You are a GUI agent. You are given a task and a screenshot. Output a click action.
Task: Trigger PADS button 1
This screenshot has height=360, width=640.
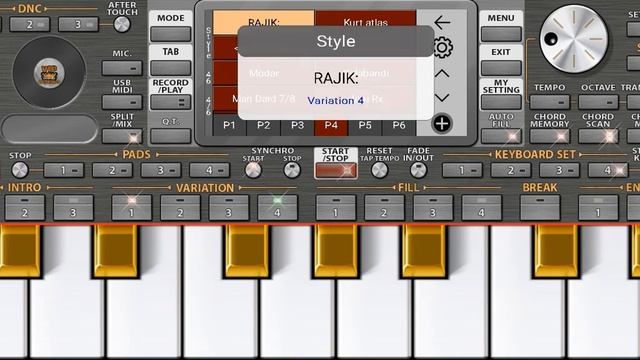64,170
